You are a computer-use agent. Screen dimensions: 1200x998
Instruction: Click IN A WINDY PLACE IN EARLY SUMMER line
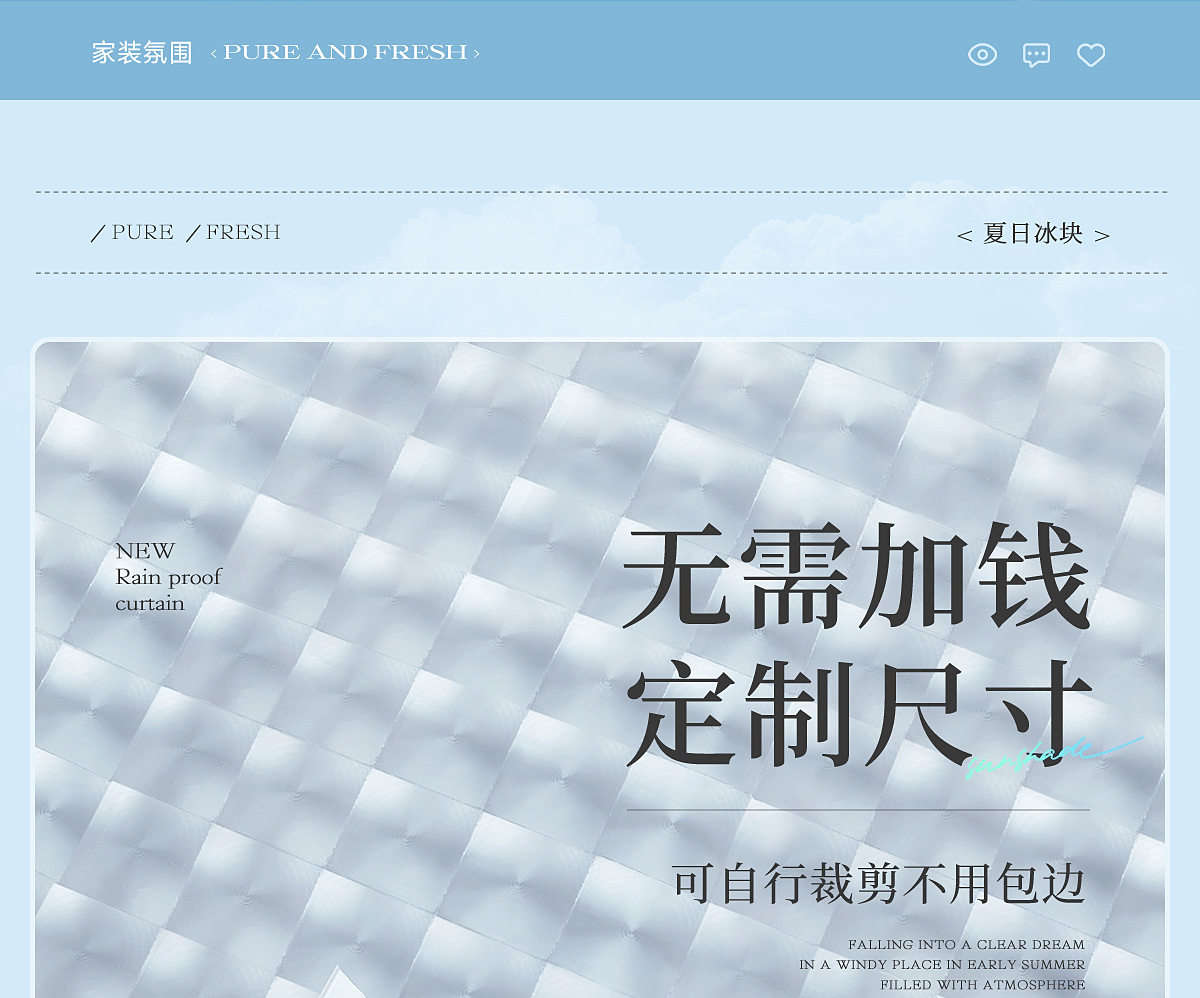pos(942,964)
